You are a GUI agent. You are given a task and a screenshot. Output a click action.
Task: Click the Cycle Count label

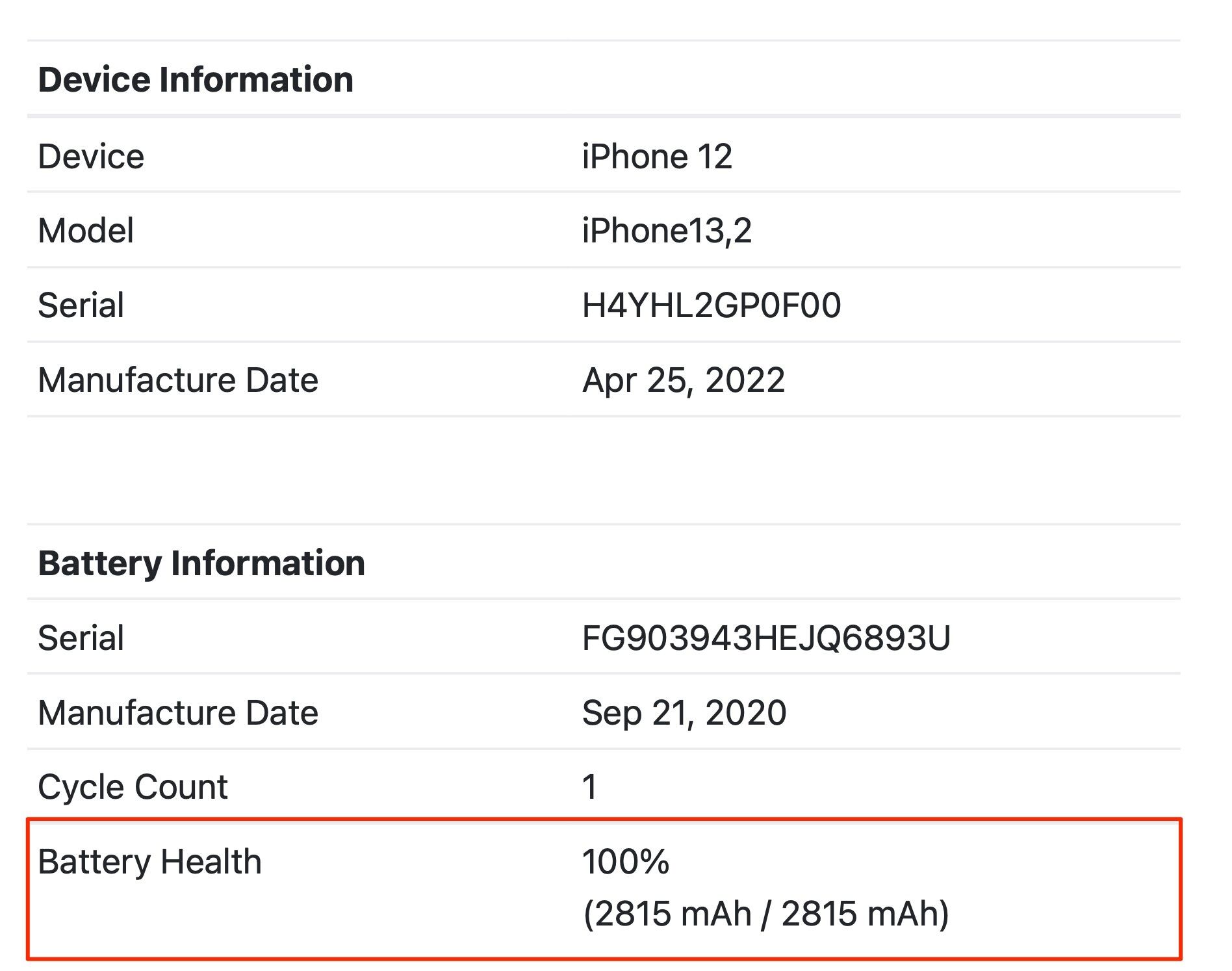click(133, 787)
